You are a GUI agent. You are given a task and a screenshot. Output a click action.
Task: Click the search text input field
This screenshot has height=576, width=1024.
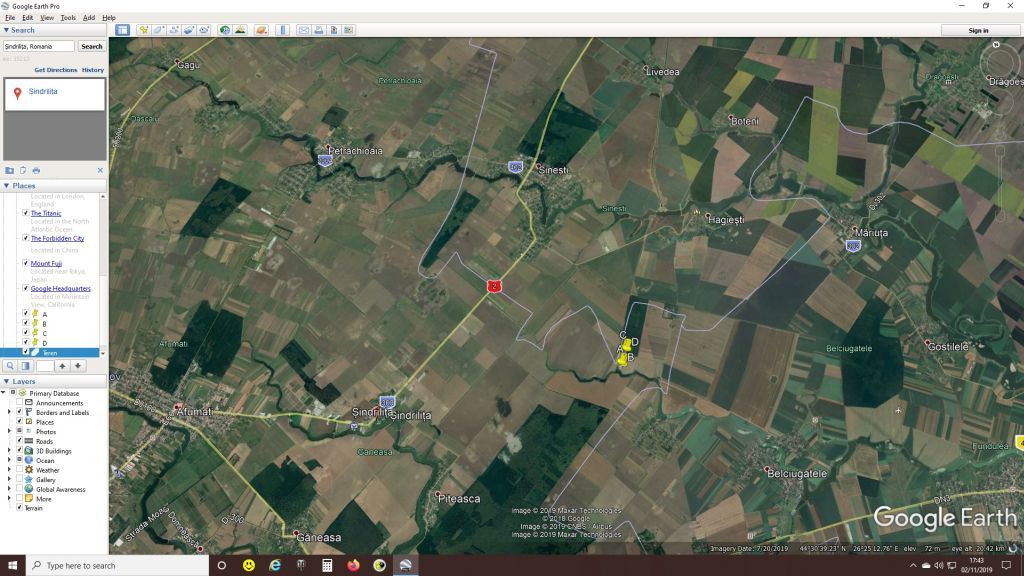(38, 46)
